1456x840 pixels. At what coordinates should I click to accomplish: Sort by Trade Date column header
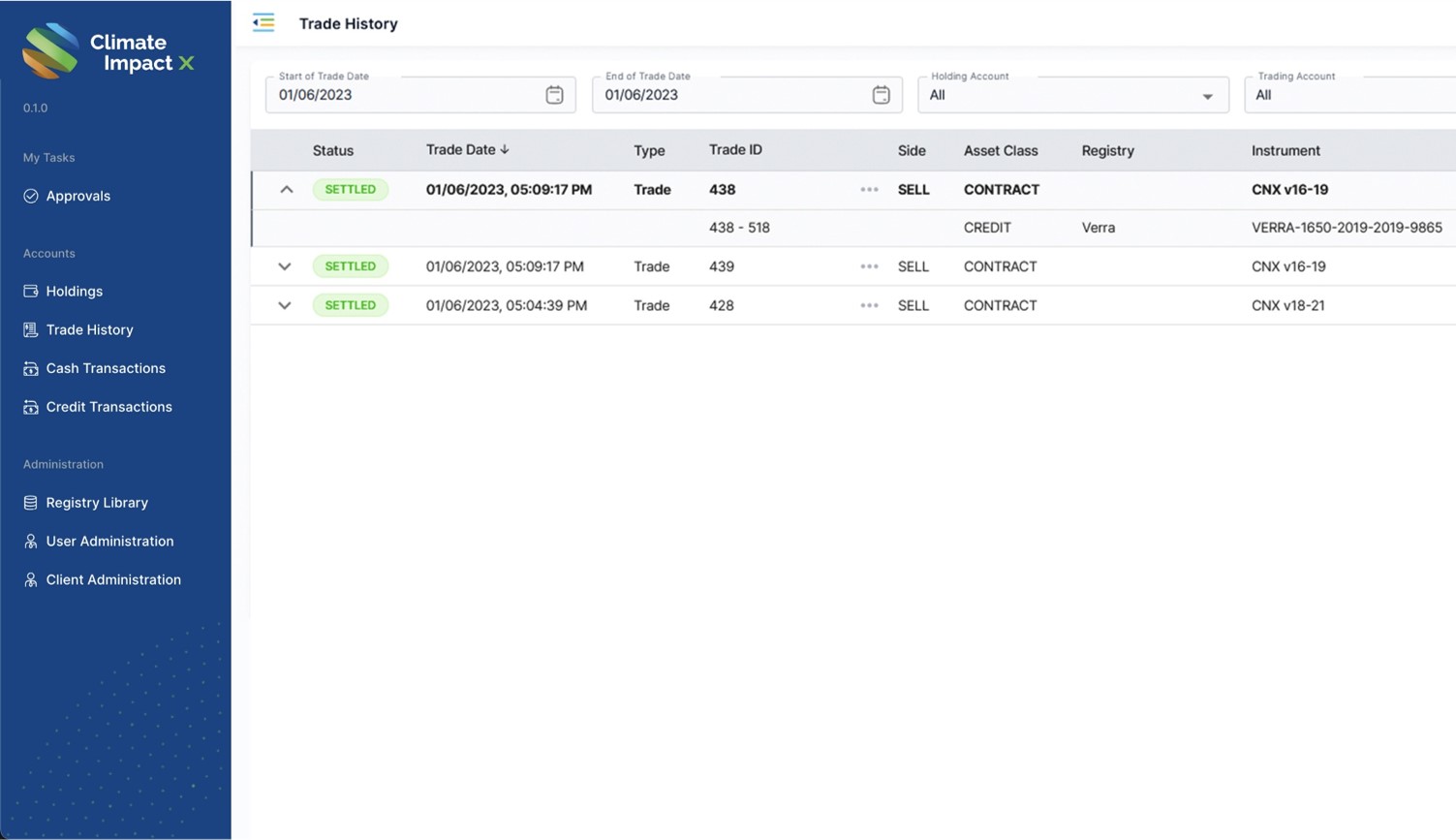pyautogui.click(x=461, y=149)
